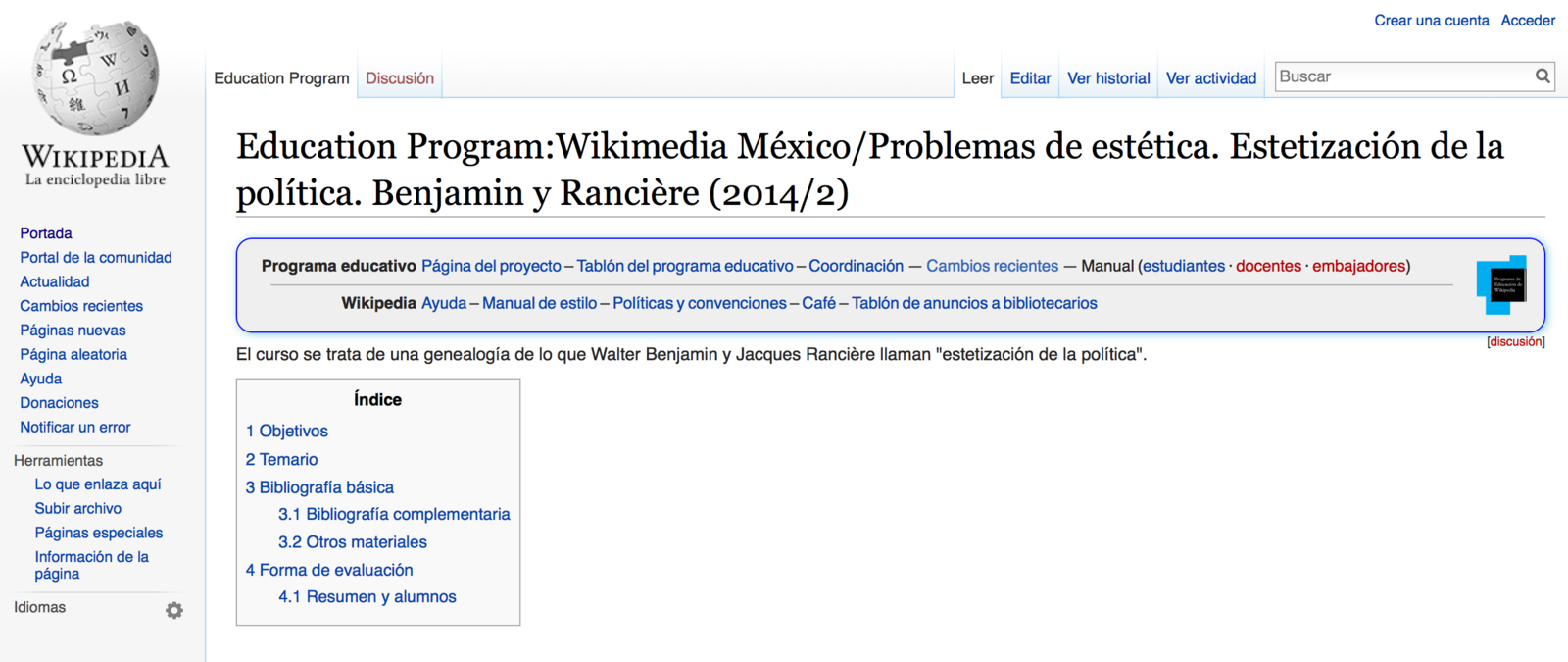Click the Índice contents heading
The width and height of the screenshot is (1568, 662).
click(377, 399)
